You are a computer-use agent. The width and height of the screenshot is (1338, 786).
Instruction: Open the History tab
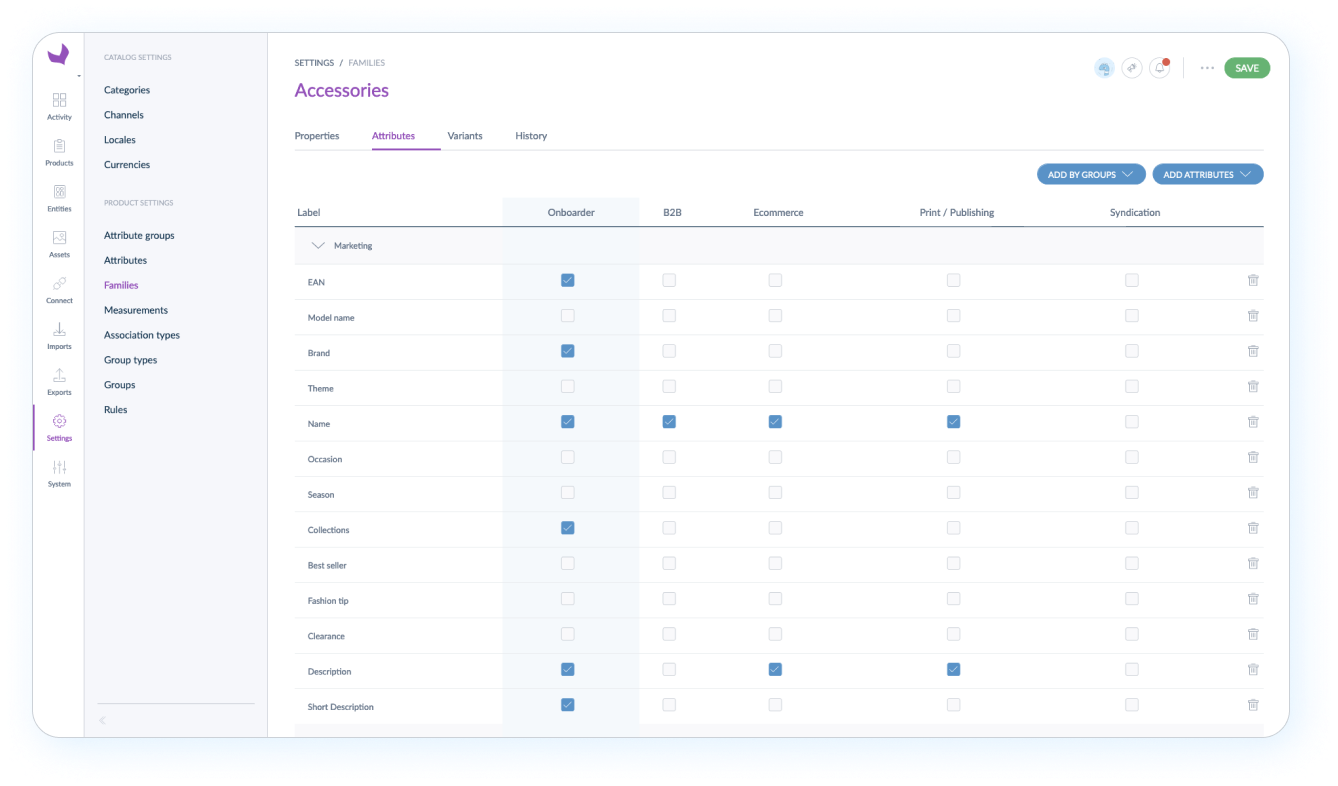tap(531, 135)
